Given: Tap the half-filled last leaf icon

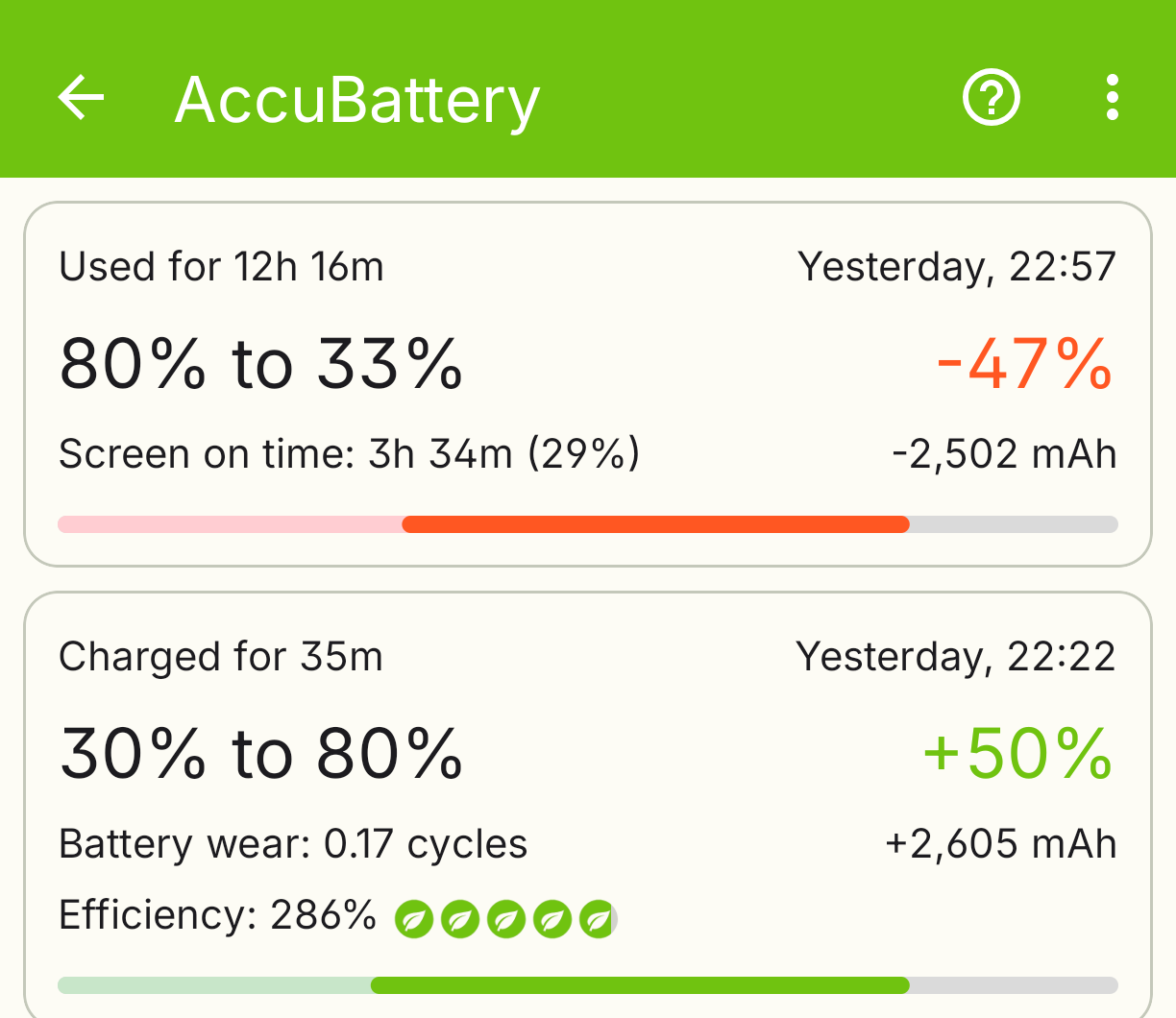Looking at the screenshot, I should pyautogui.click(x=599, y=919).
